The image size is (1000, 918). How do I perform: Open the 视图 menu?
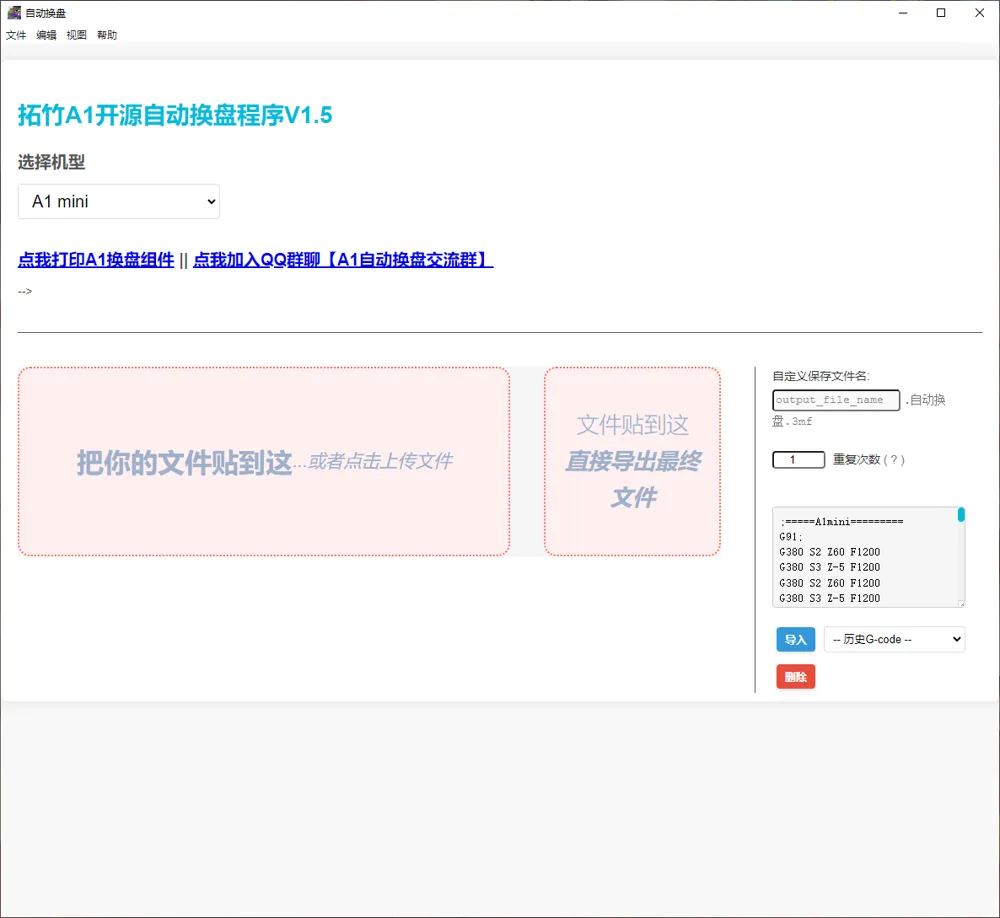76,34
